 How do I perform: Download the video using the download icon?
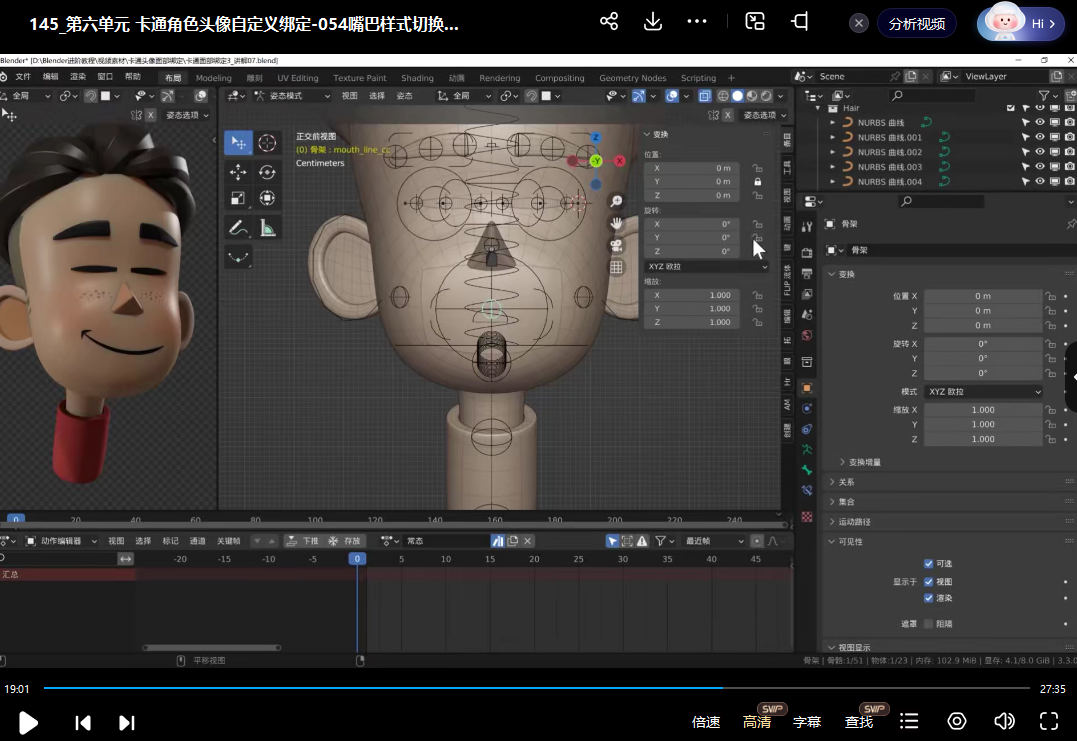click(x=652, y=22)
